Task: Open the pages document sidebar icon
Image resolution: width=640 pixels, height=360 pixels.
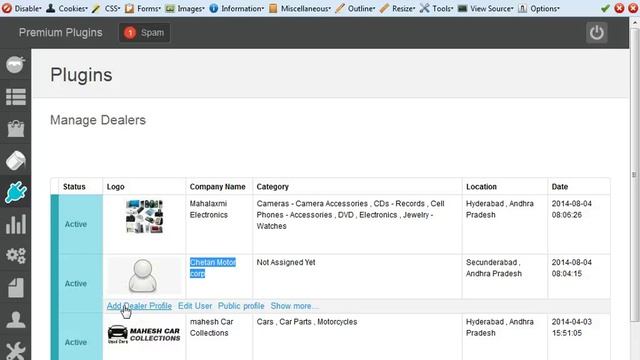Action: point(16,288)
